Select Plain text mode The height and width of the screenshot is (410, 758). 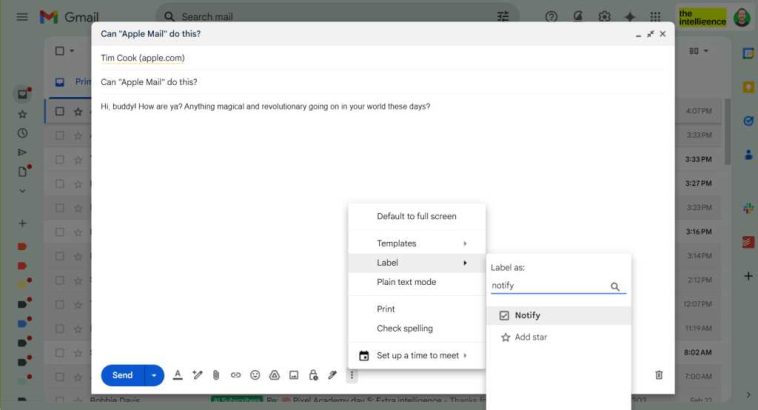click(x=417, y=282)
